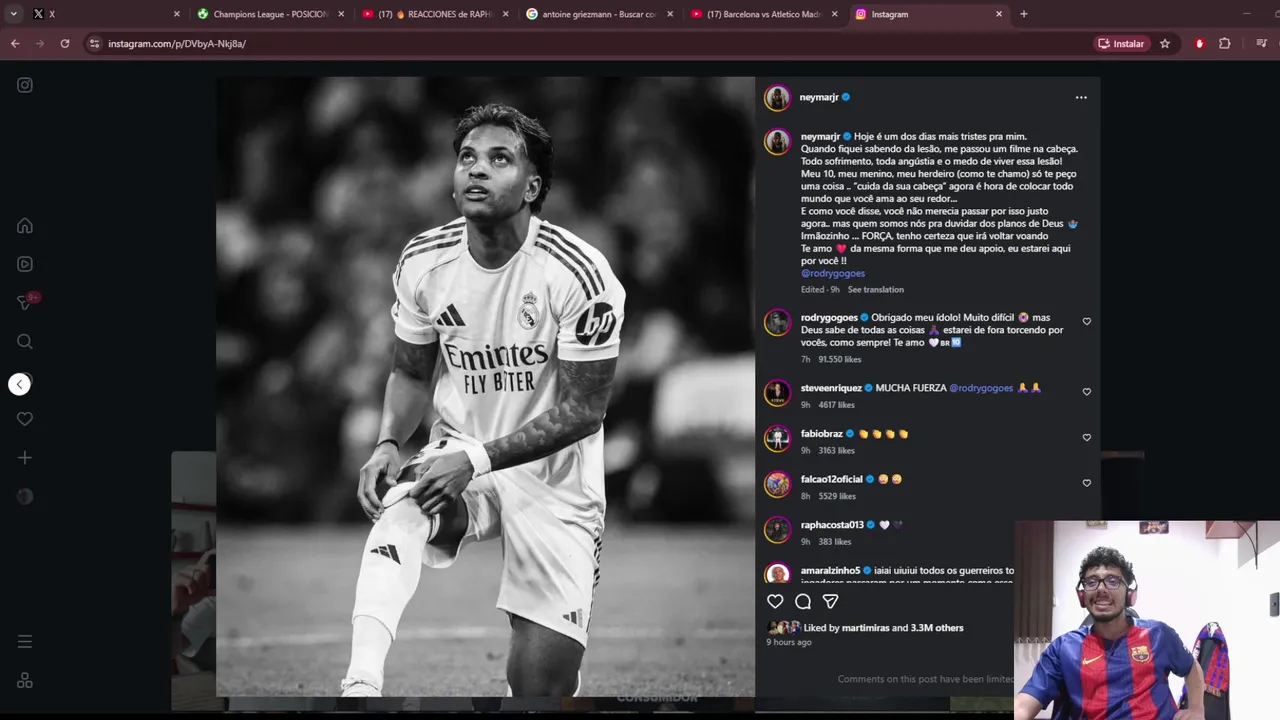This screenshot has height=720, width=1280.
Task: Open Notifications heart in the sidebar
Action: pos(25,419)
